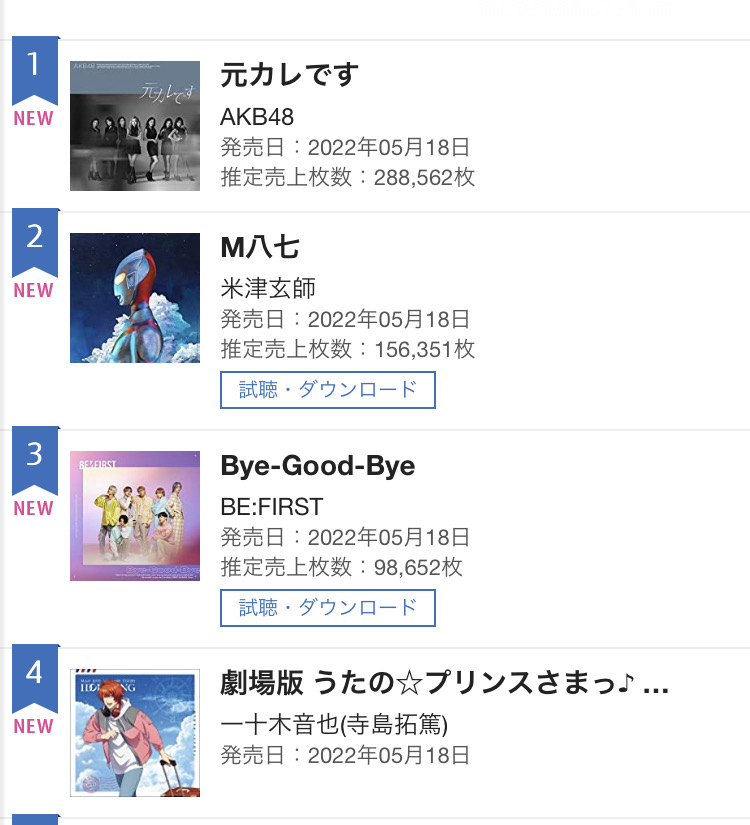Open the AKB48 元カレです cover art

tap(135, 126)
